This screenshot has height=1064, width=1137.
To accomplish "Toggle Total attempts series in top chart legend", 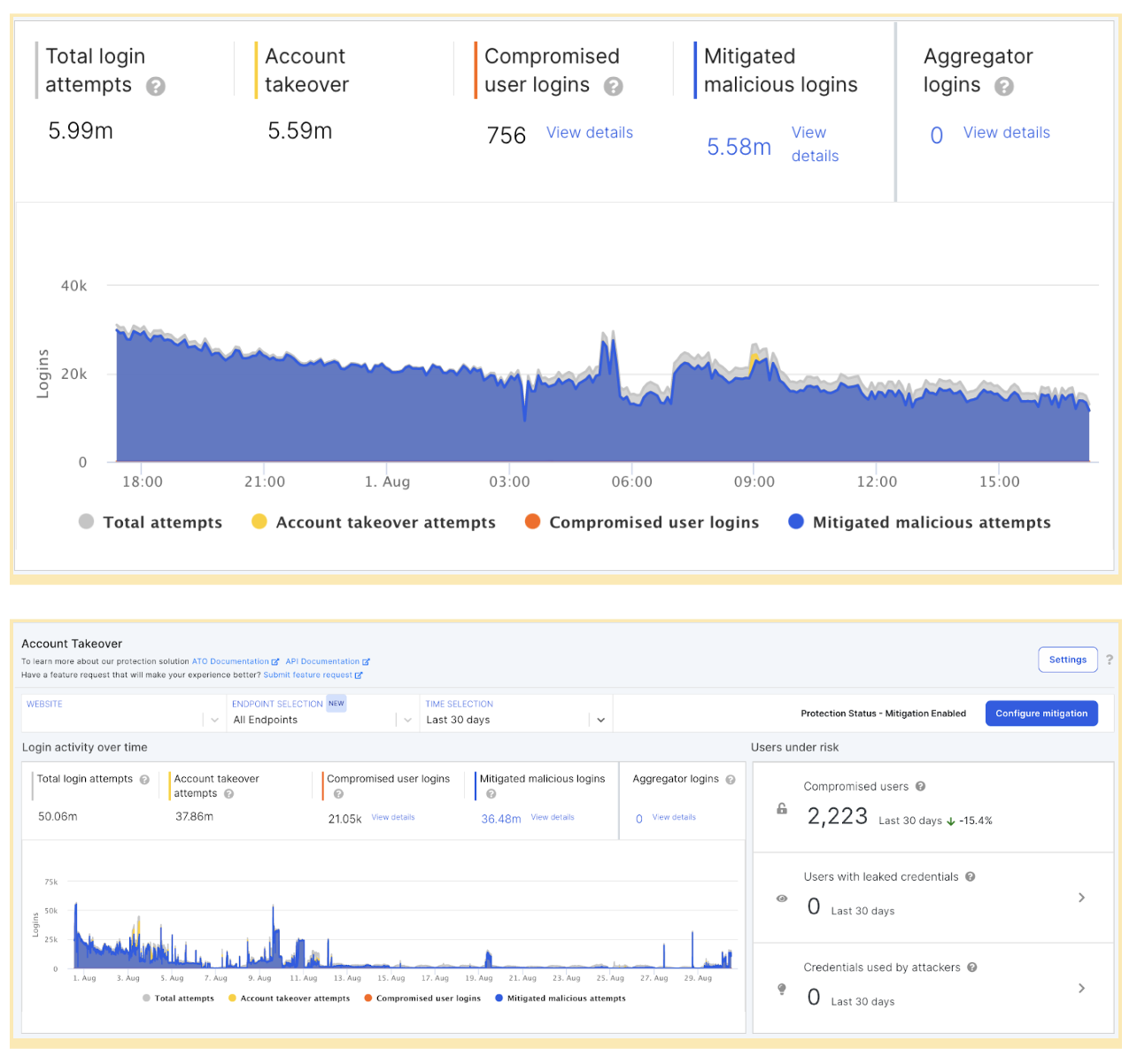I will point(162,522).
